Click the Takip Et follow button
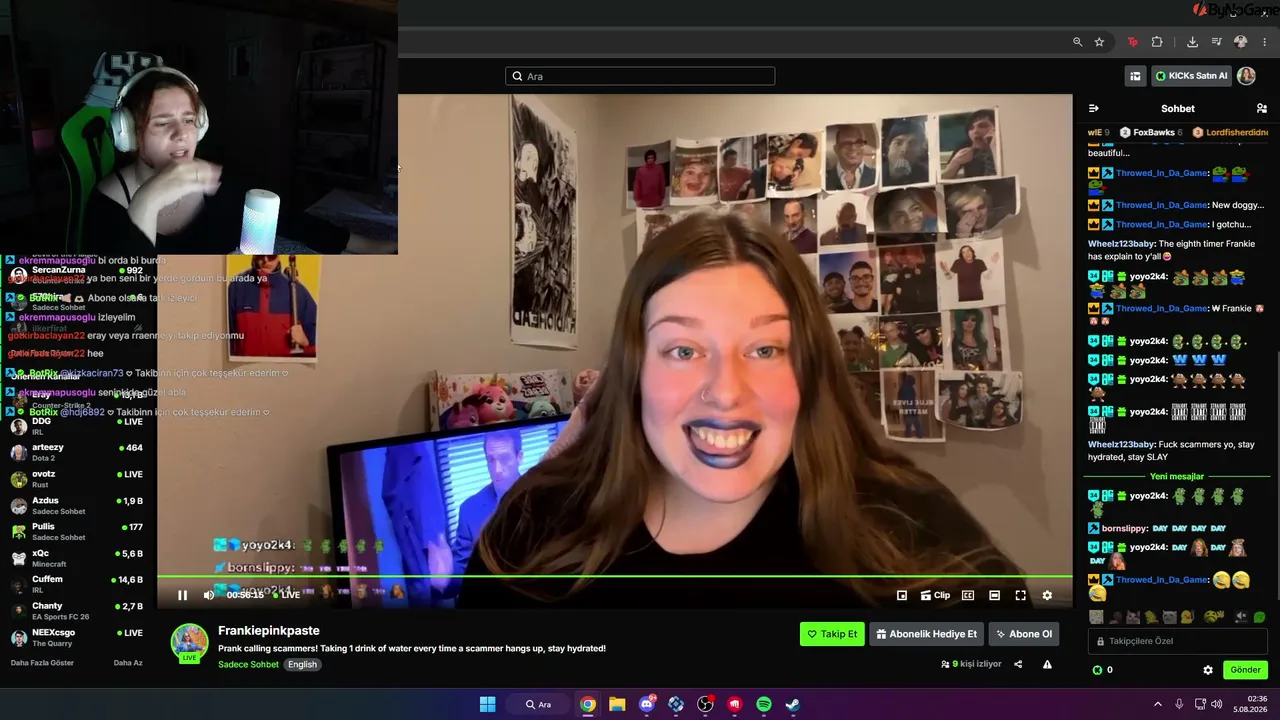 pyautogui.click(x=832, y=634)
